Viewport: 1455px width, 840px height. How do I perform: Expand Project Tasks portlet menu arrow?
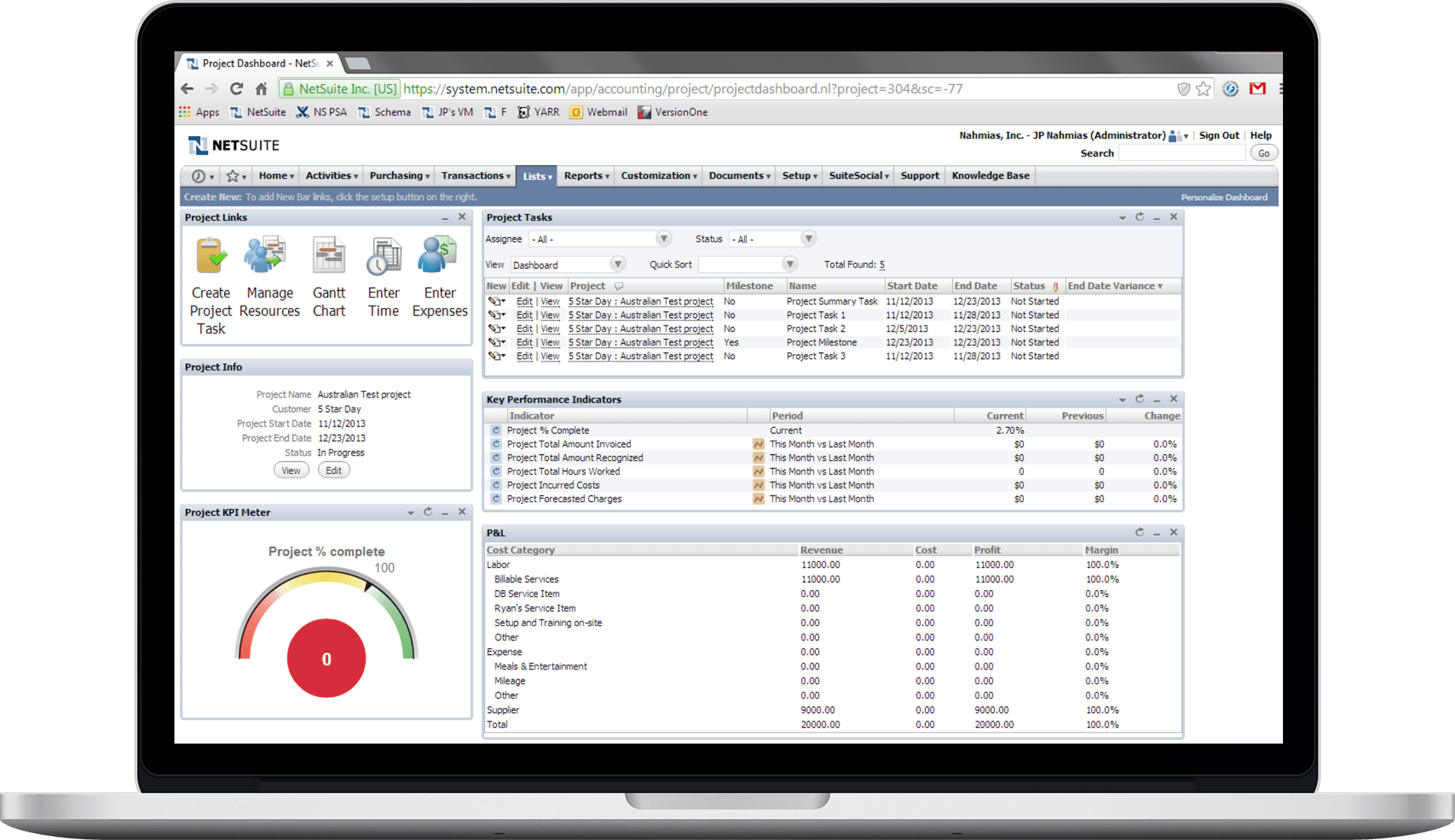coord(1122,218)
